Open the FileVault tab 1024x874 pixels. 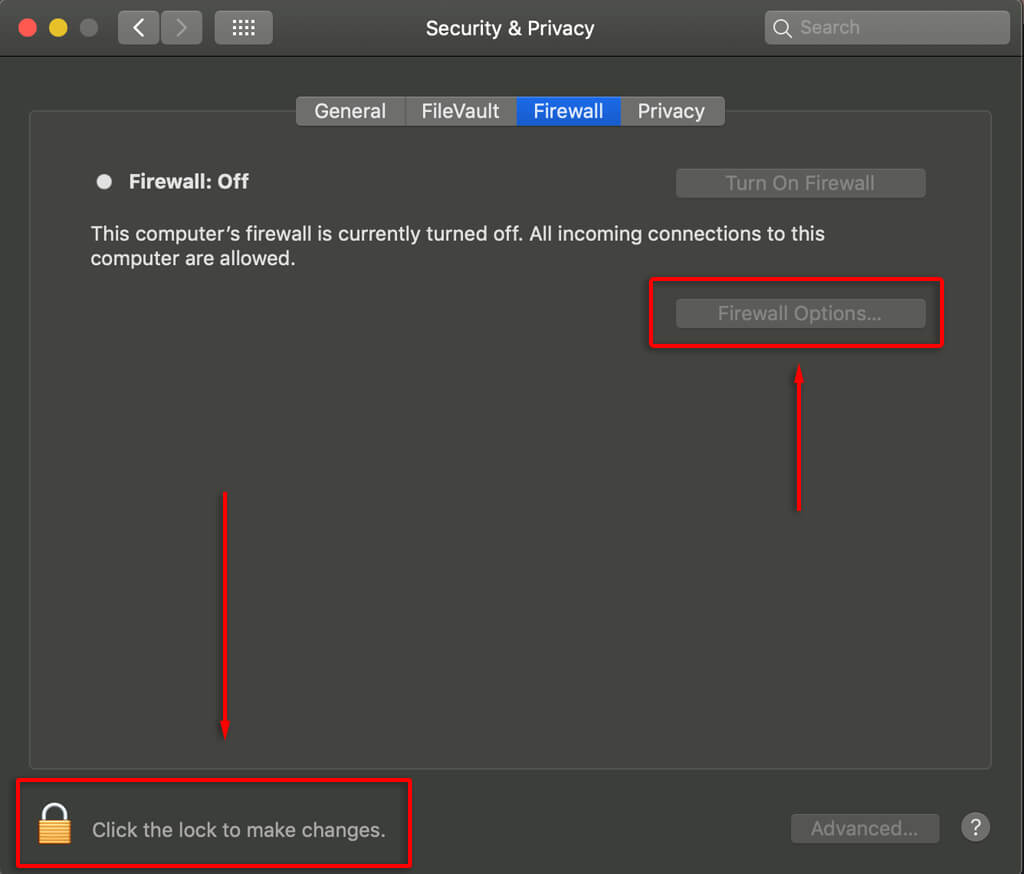tap(460, 111)
